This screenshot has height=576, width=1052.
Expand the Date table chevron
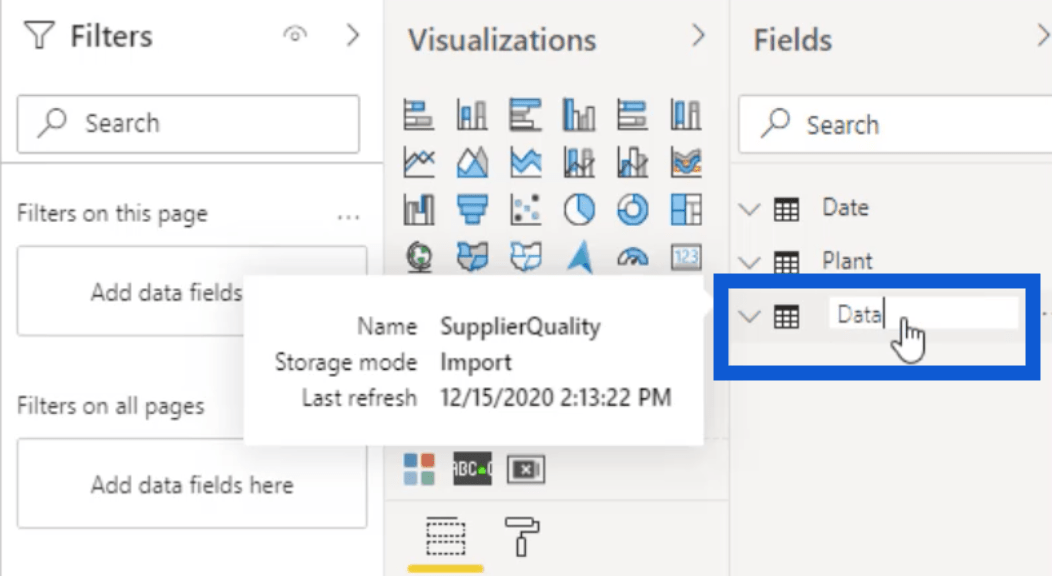[x=749, y=209]
